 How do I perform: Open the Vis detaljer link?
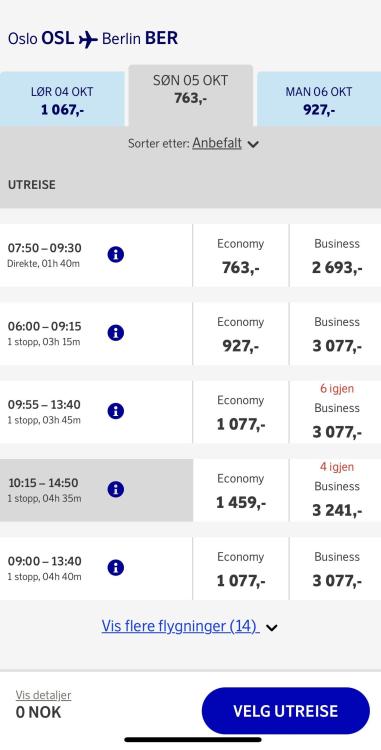click(44, 695)
